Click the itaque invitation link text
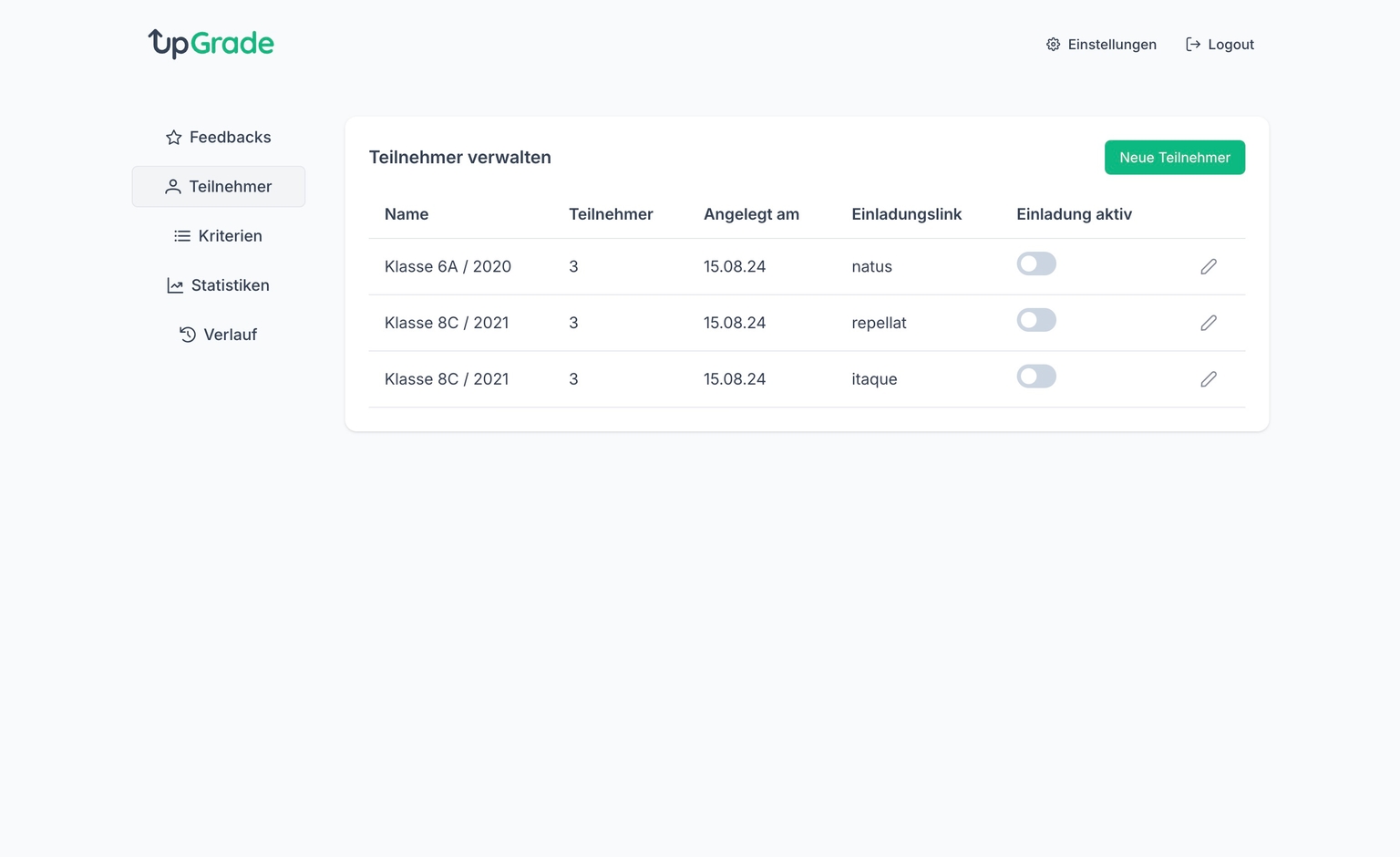 (874, 379)
